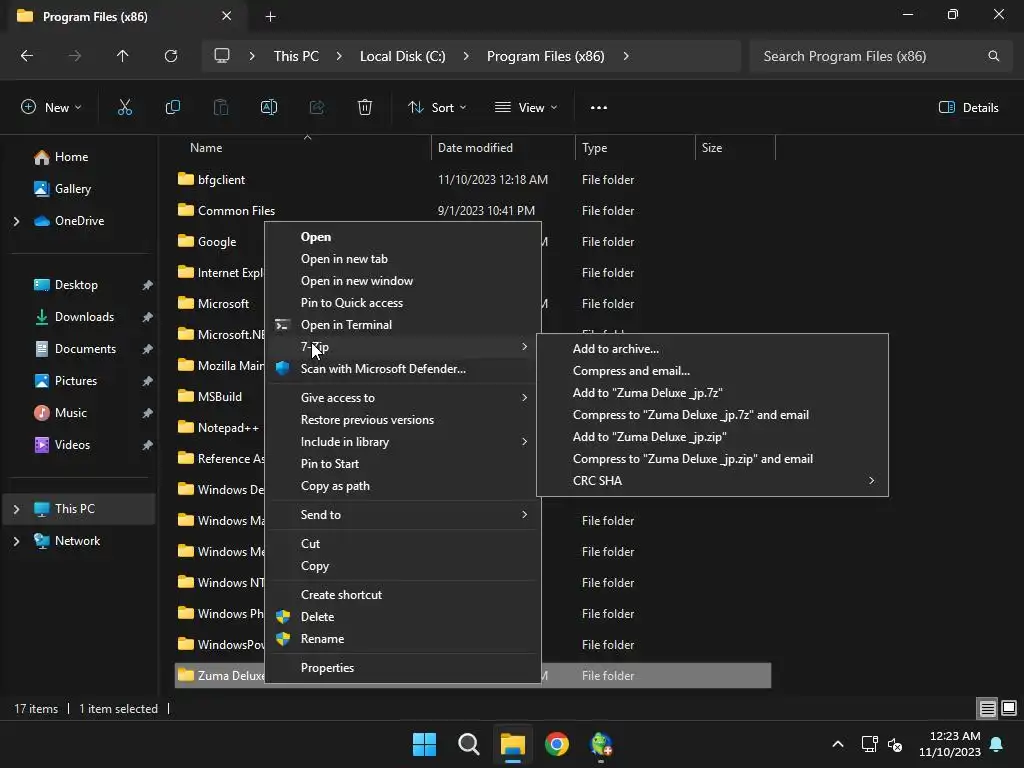
Task: Click the Share icon in toolbar
Action: pyautogui.click(x=317, y=108)
